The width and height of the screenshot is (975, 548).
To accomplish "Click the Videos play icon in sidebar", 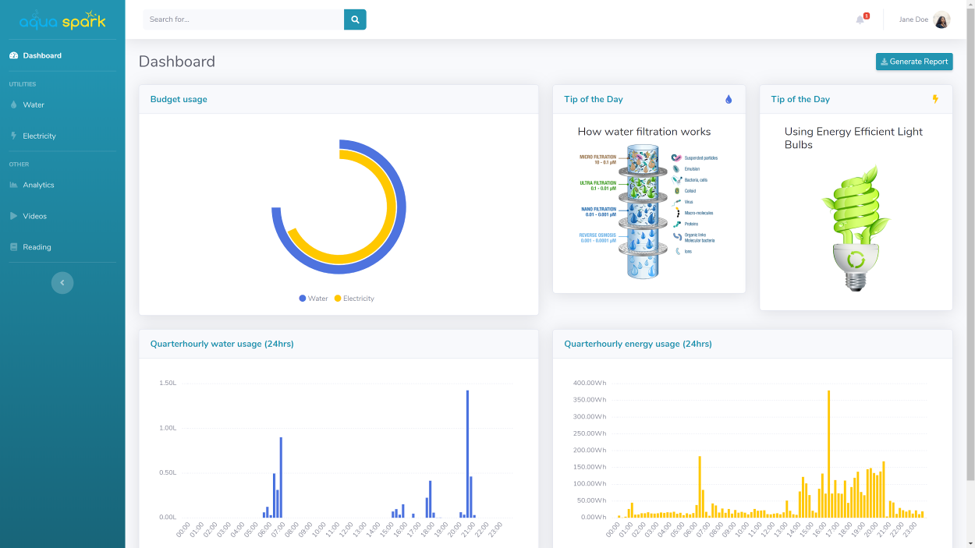I will pyautogui.click(x=14, y=216).
